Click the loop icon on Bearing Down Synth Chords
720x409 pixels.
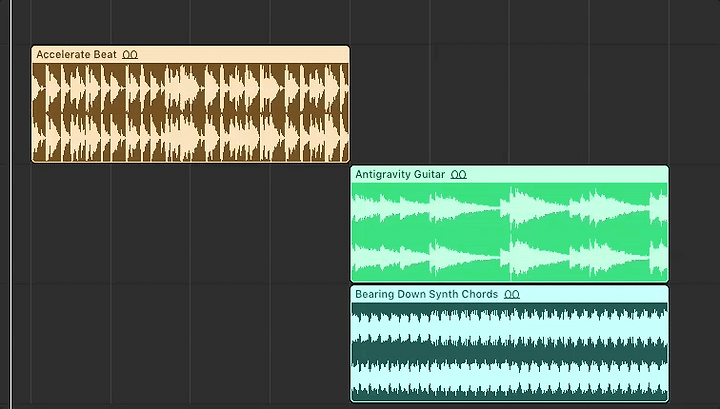pyautogui.click(x=512, y=294)
